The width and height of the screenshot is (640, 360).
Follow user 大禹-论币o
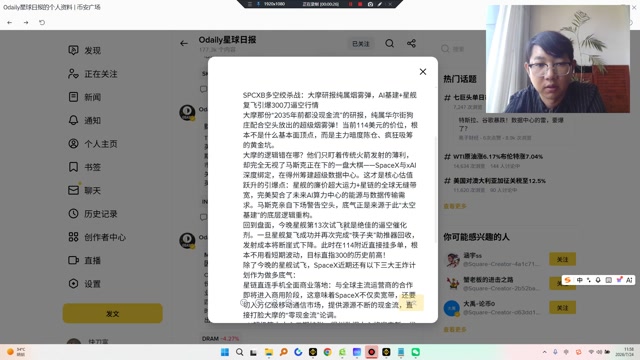(x=562, y=308)
